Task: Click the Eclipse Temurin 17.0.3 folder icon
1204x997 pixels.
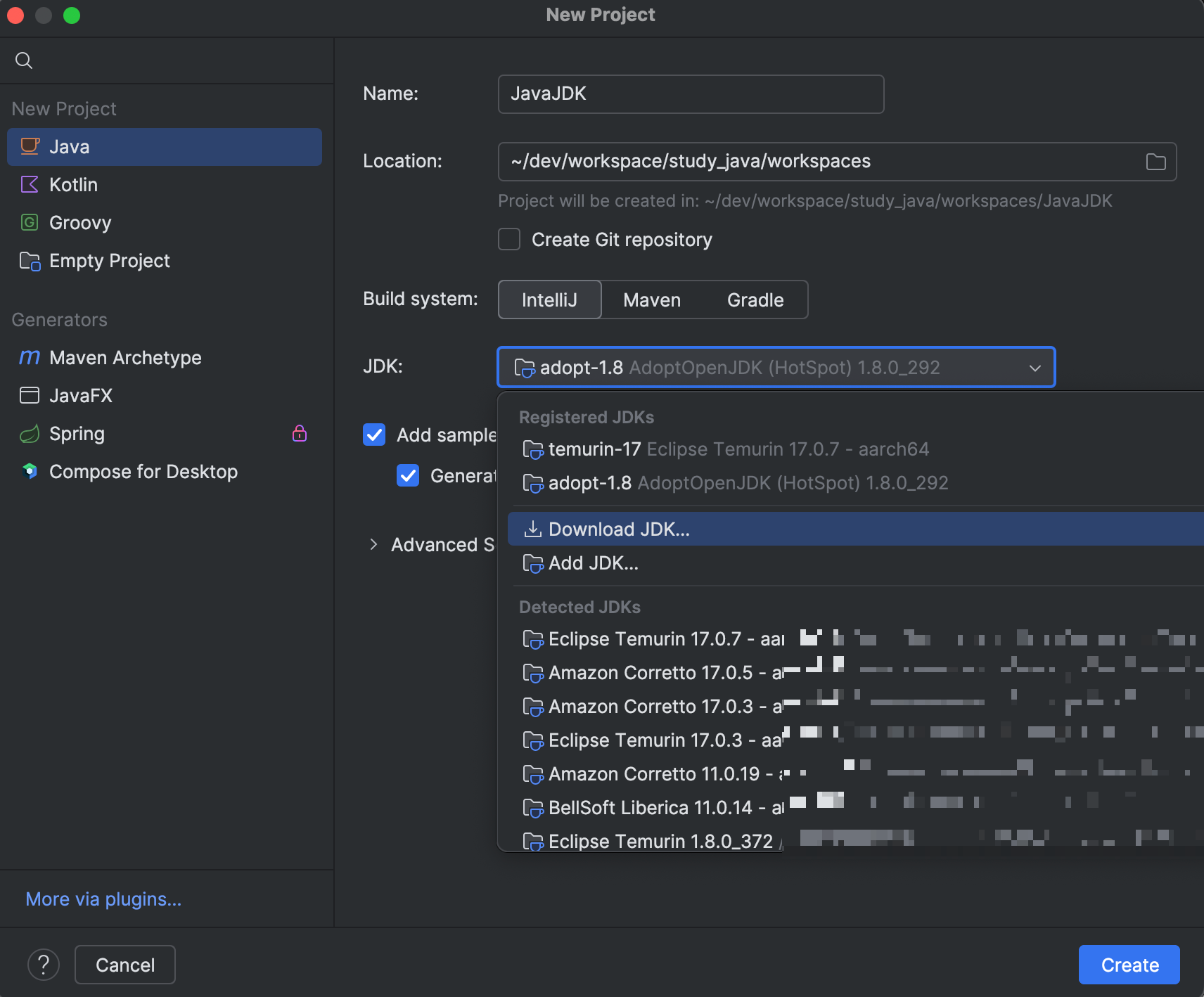Action: (x=533, y=740)
